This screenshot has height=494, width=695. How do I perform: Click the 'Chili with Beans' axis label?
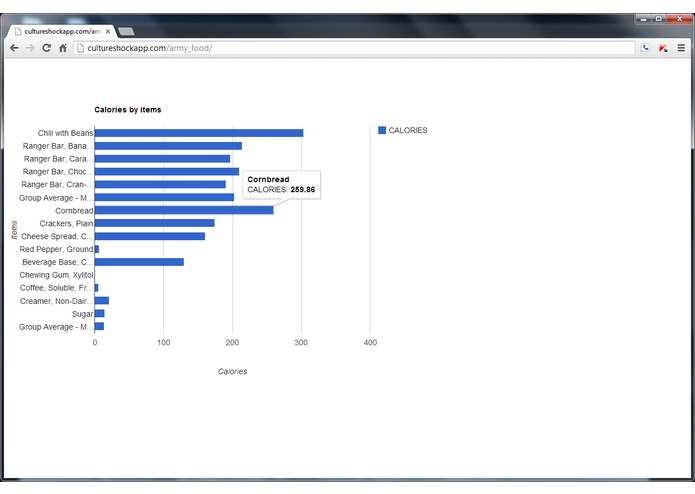(x=65, y=133)
